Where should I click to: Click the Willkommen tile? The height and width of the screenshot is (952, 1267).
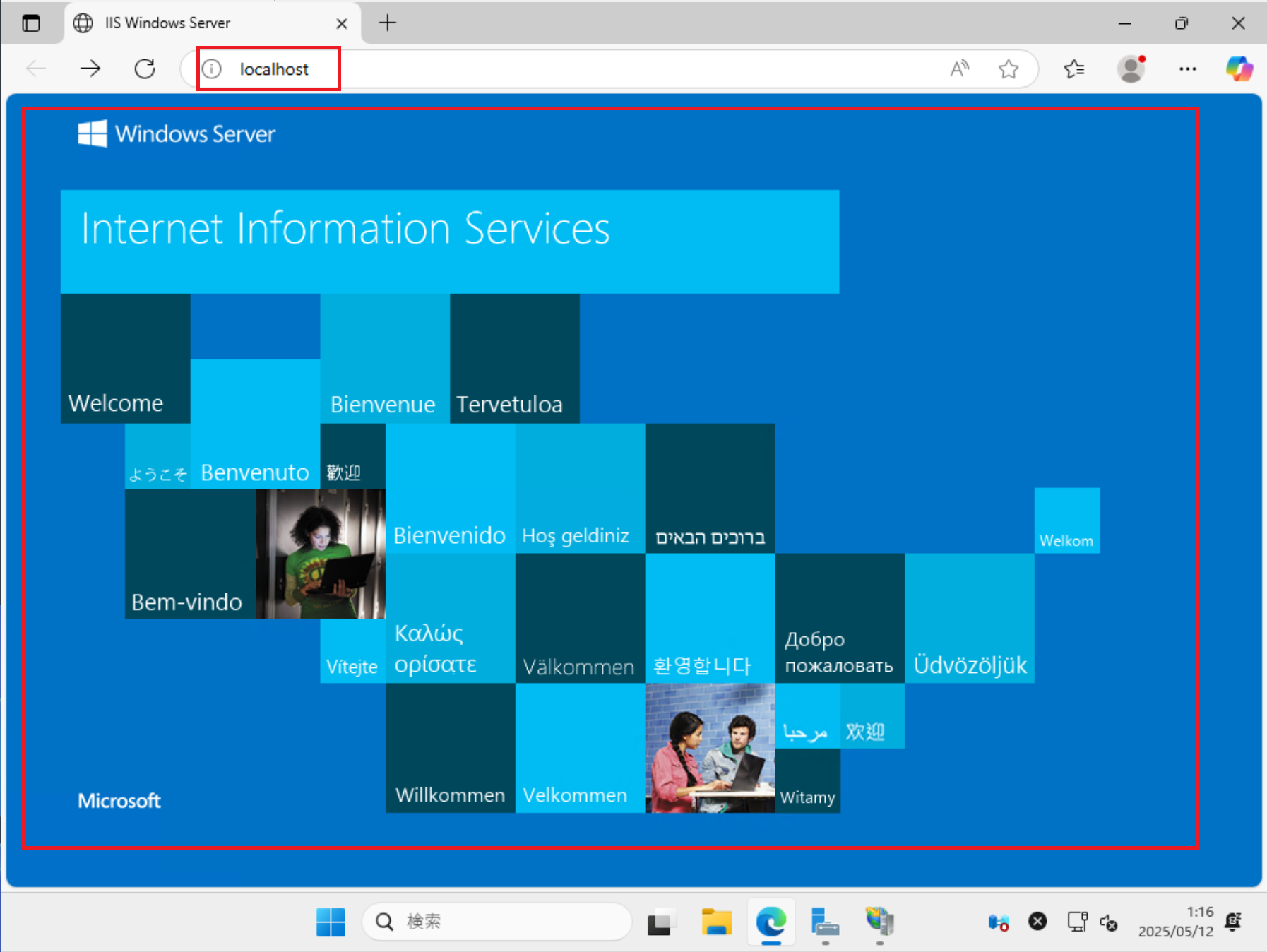[451, 748]
